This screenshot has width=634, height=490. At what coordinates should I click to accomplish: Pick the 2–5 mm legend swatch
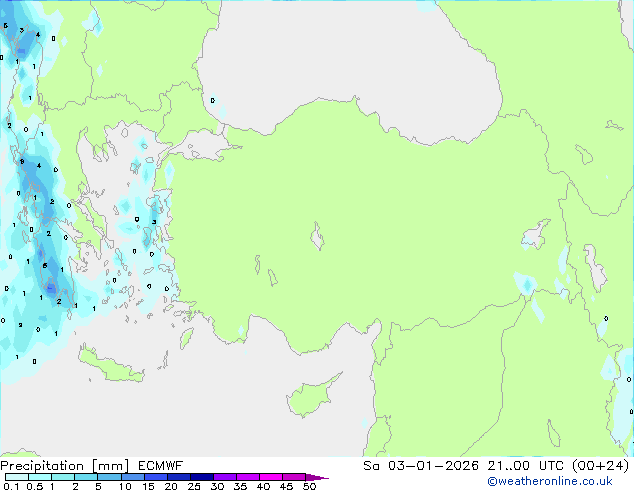click(x=86, y=477)
